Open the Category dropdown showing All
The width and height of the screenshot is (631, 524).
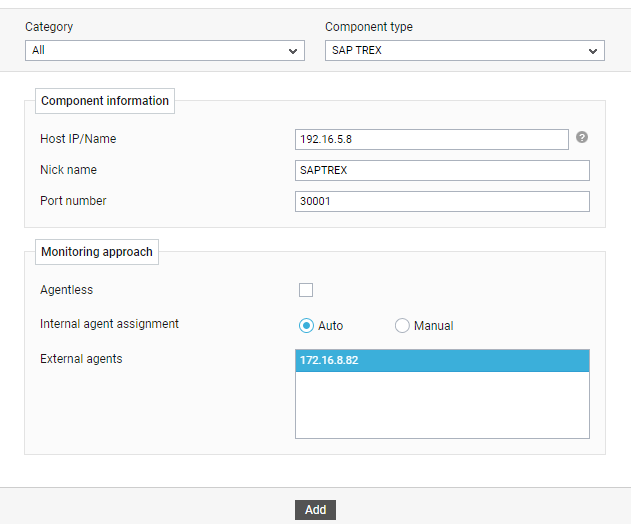pos(165,50)
